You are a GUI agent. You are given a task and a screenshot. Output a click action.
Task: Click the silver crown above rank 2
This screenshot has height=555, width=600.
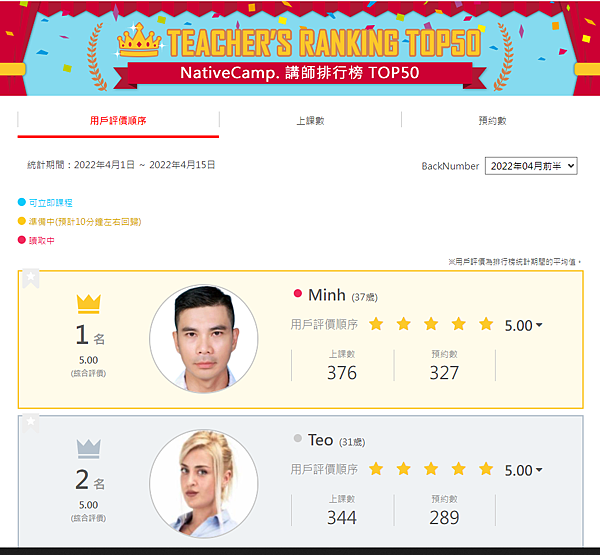(88, 449)
